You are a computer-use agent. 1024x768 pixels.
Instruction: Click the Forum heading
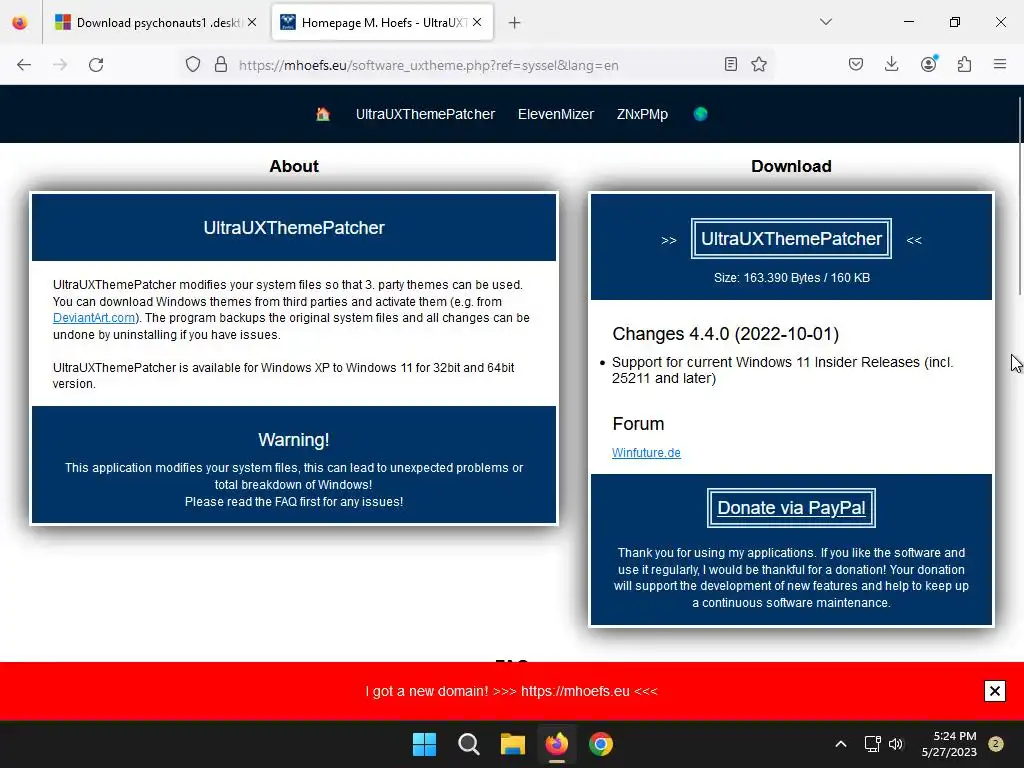click(x=638, y=424)
